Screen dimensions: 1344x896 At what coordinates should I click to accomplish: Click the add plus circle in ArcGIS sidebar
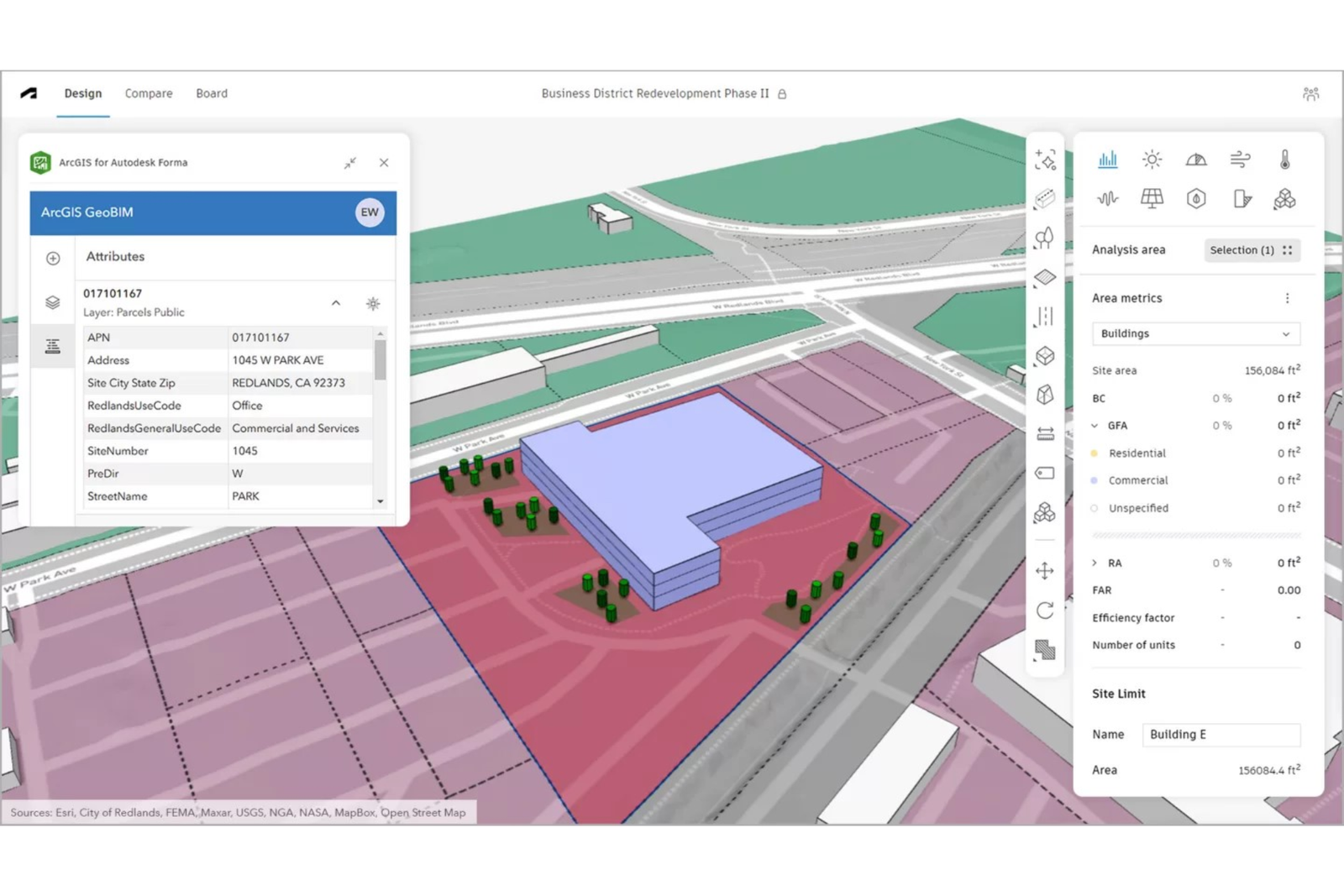tap(53, 259)
